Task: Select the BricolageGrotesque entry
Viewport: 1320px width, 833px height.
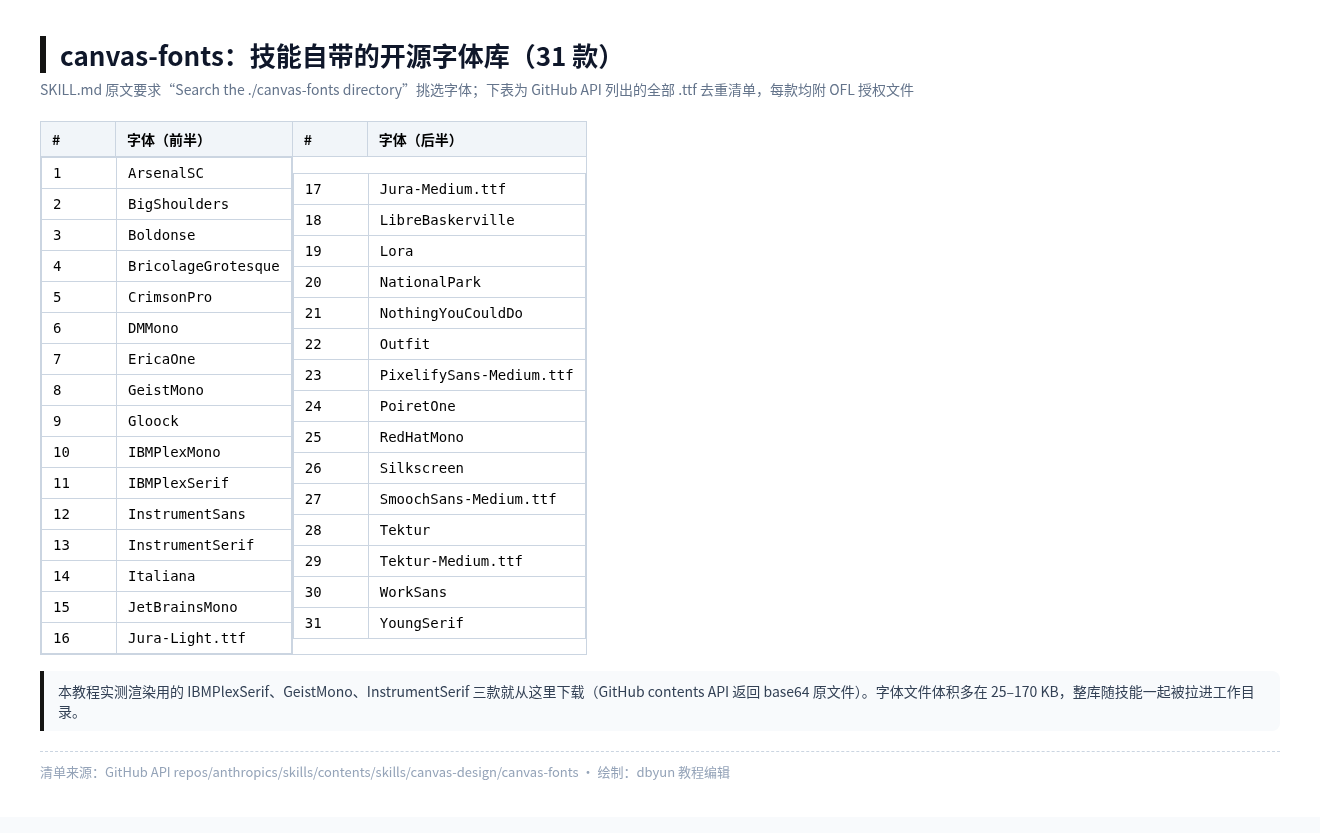Action: point(204,266)
